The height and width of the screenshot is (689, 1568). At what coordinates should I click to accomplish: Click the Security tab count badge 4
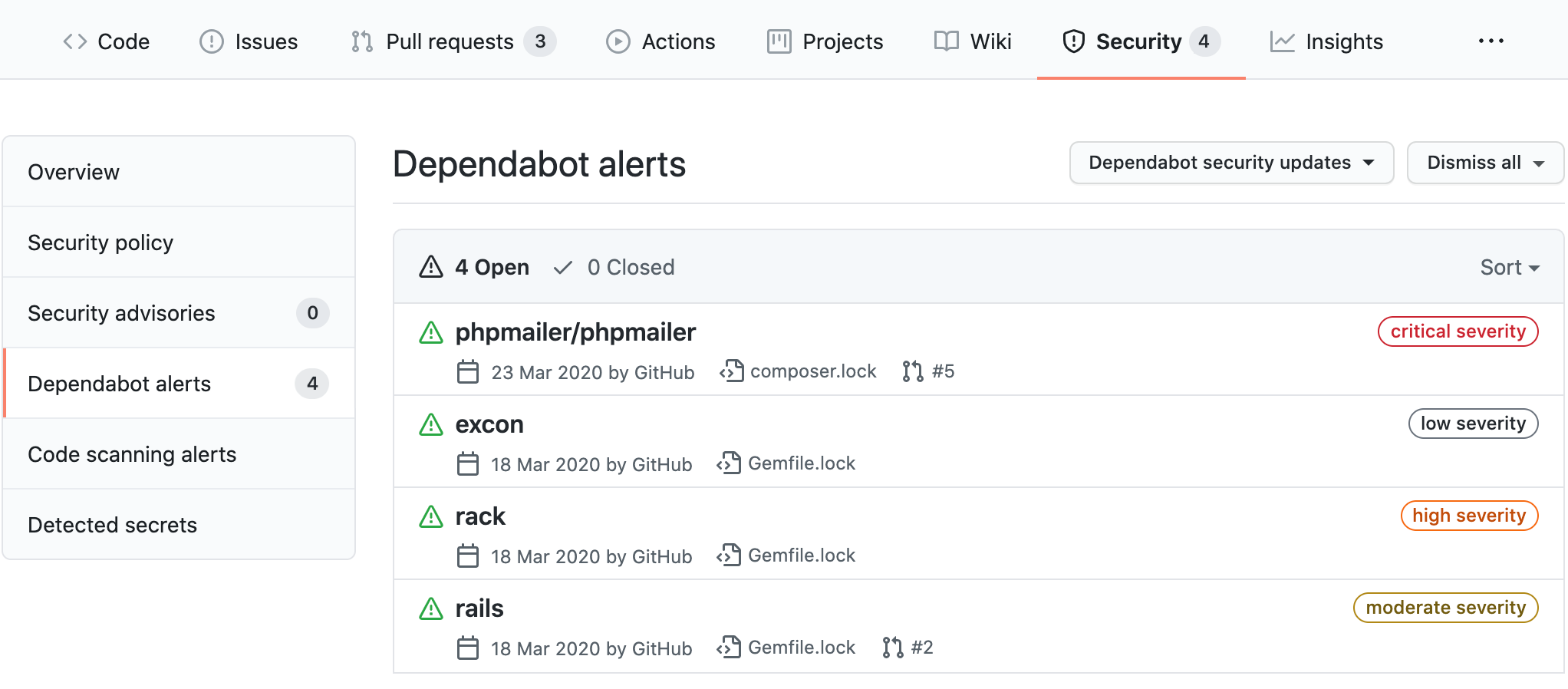(1204, 41)
